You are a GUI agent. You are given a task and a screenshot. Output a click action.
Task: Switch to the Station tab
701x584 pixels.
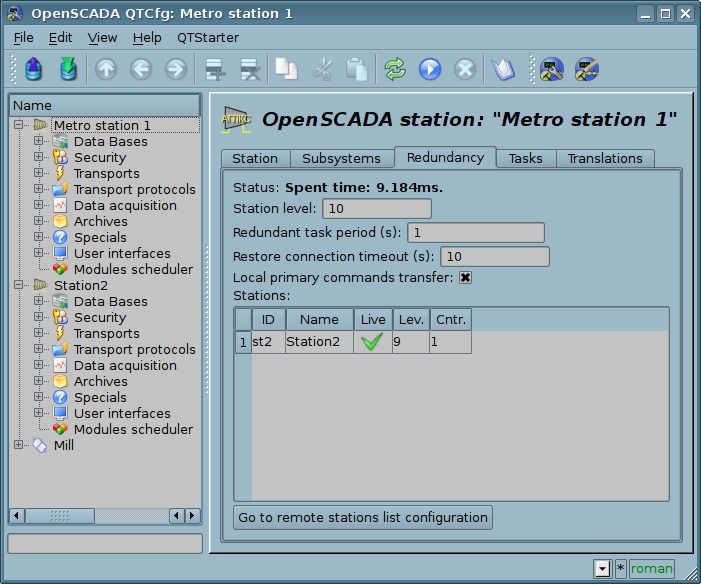point(255,159)
